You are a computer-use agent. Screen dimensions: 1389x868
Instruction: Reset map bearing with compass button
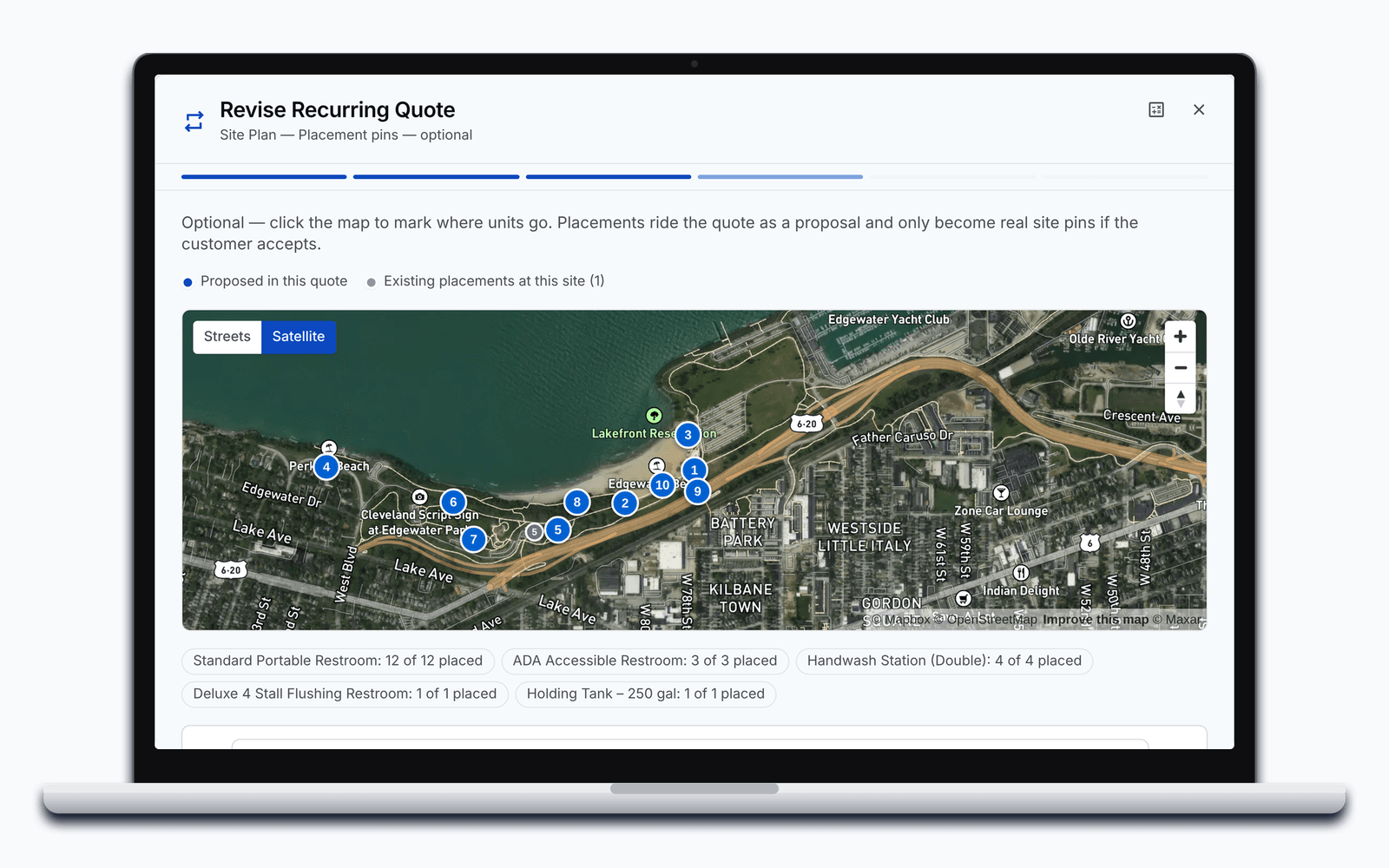tap(1181, 398)
